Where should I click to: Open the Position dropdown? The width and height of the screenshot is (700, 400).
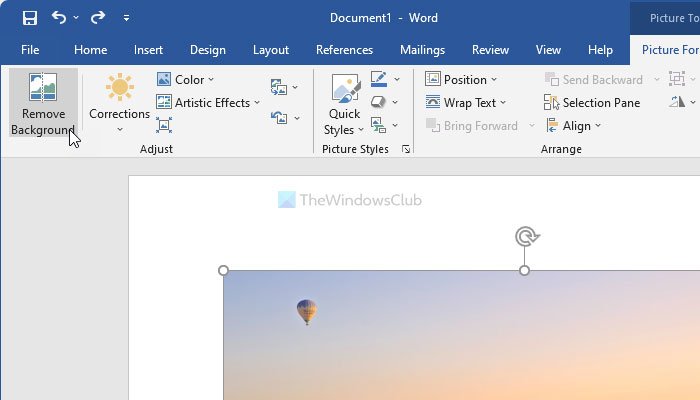[461, 79]
